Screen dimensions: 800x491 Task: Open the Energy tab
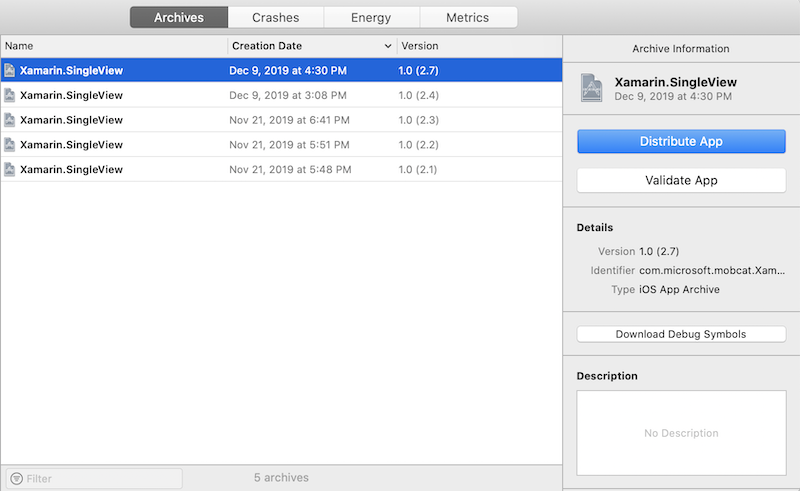(x=371, y=17)
